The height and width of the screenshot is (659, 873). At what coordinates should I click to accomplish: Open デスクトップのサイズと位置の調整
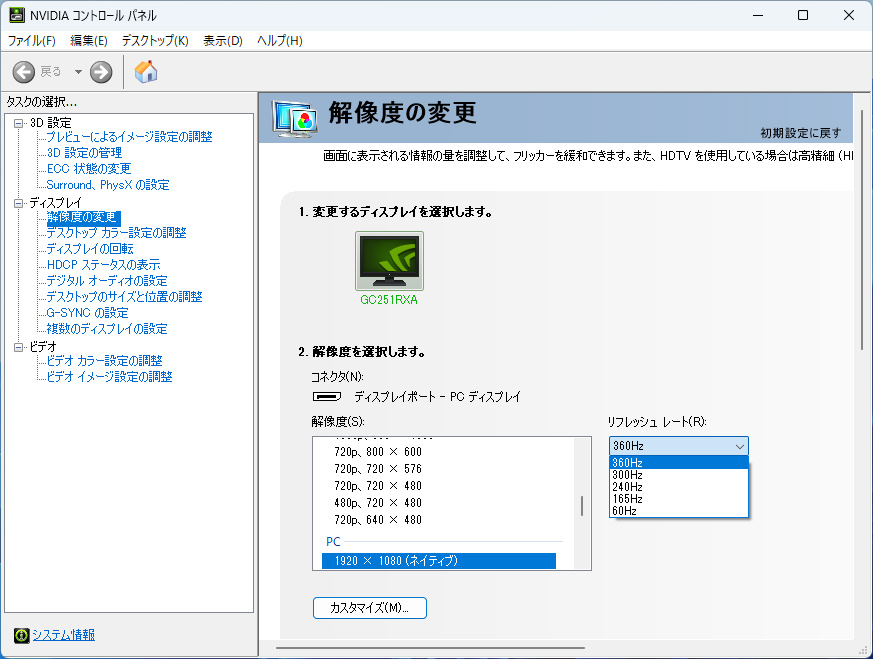124,297
